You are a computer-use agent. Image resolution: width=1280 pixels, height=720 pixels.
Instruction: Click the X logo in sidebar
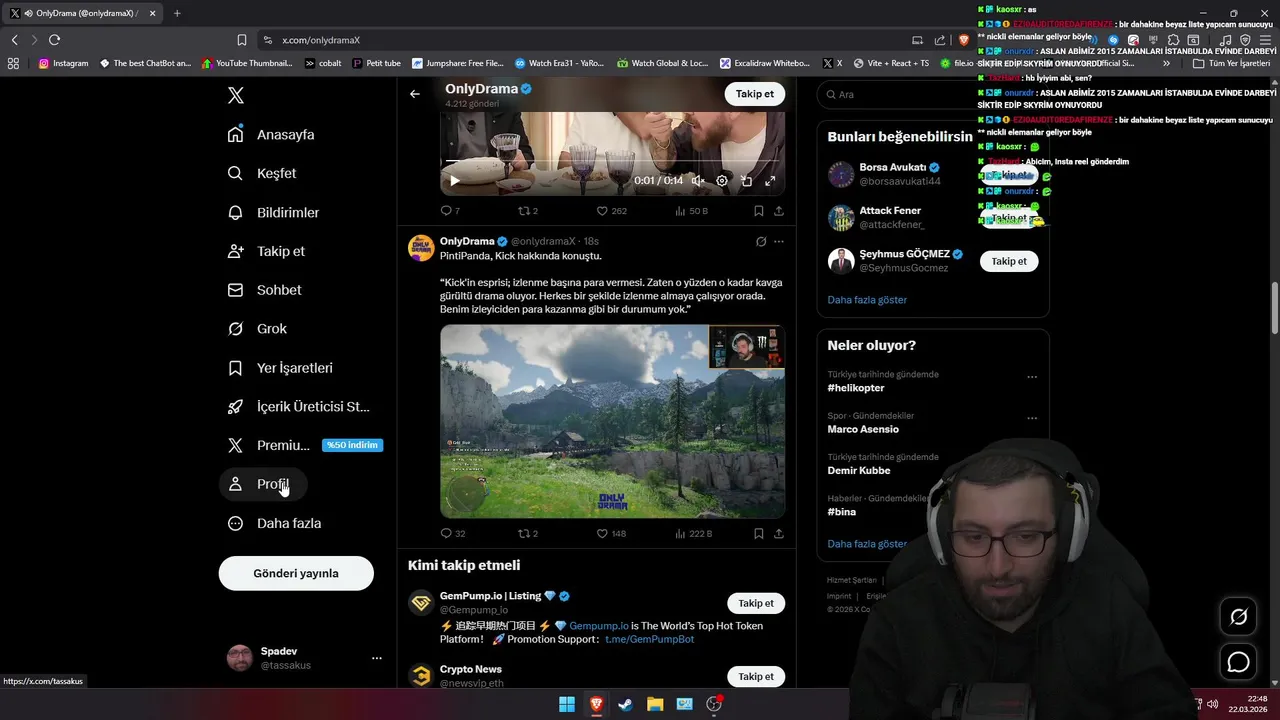pyautogui.click(x=235, y=95)
